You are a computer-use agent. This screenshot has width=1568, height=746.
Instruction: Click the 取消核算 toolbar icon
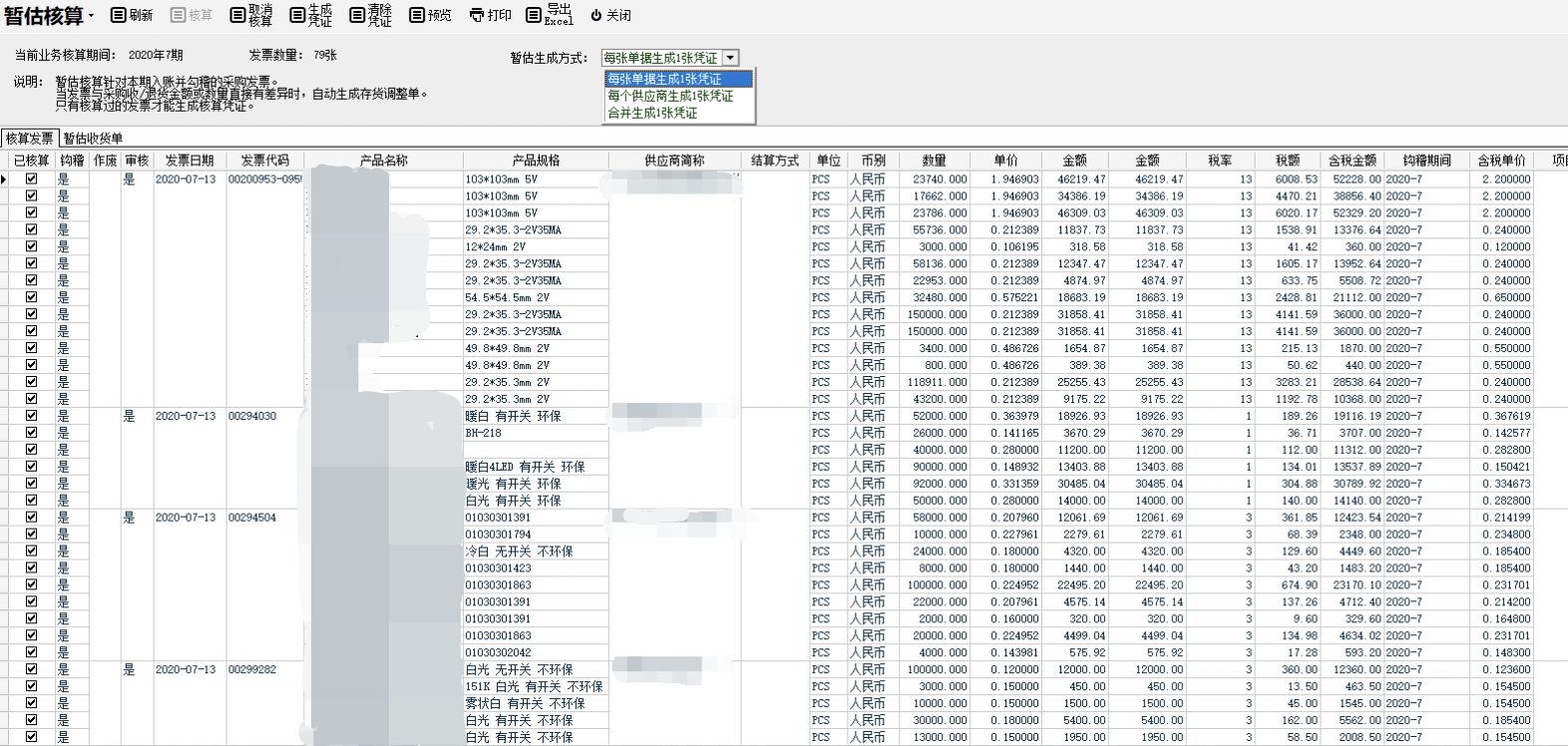tap(237, 15)
